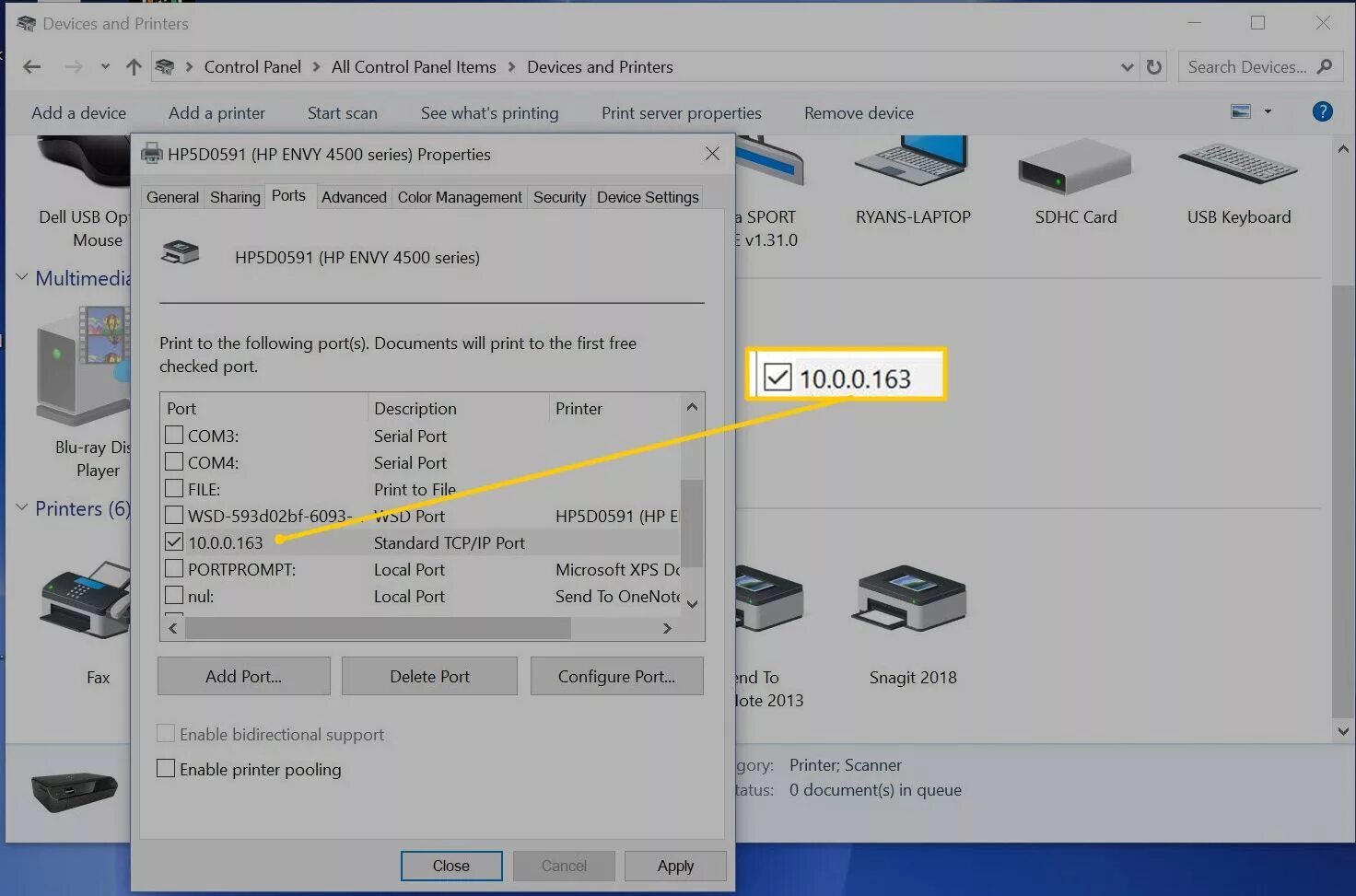
Task: Collapse the Printers (6) group
Action: 22,507
